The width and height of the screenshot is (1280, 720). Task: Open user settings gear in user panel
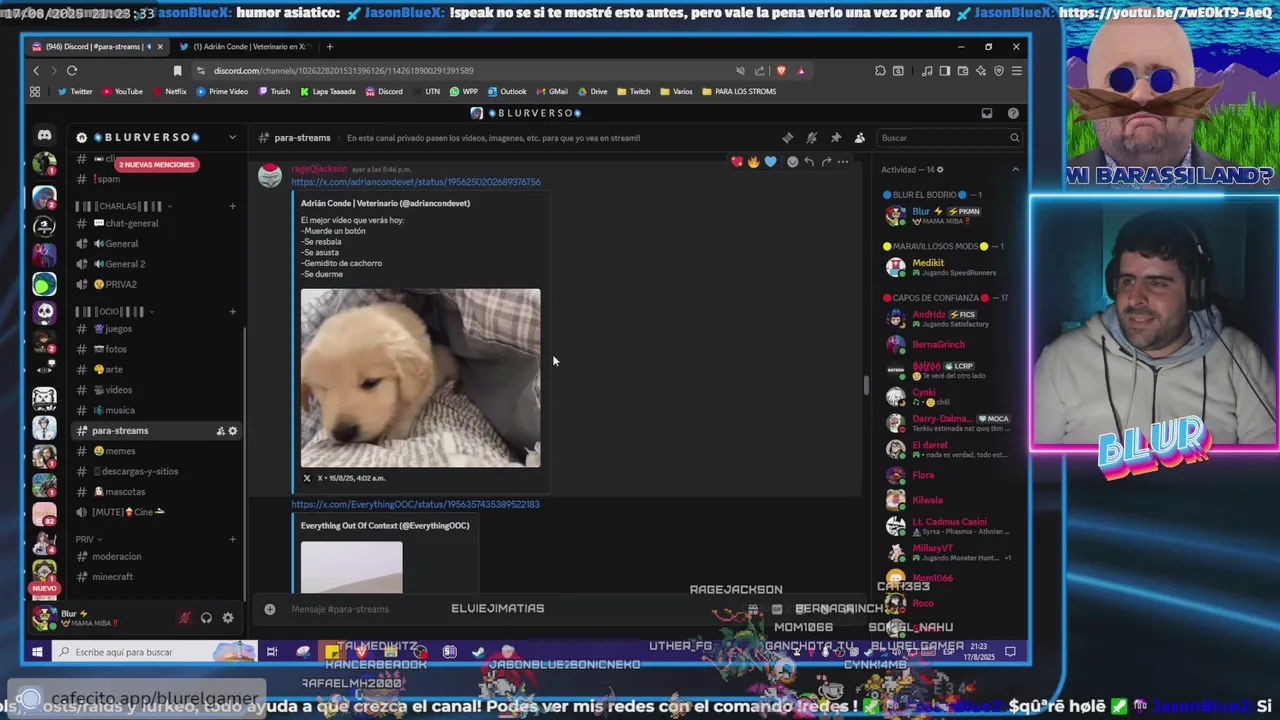228,618
